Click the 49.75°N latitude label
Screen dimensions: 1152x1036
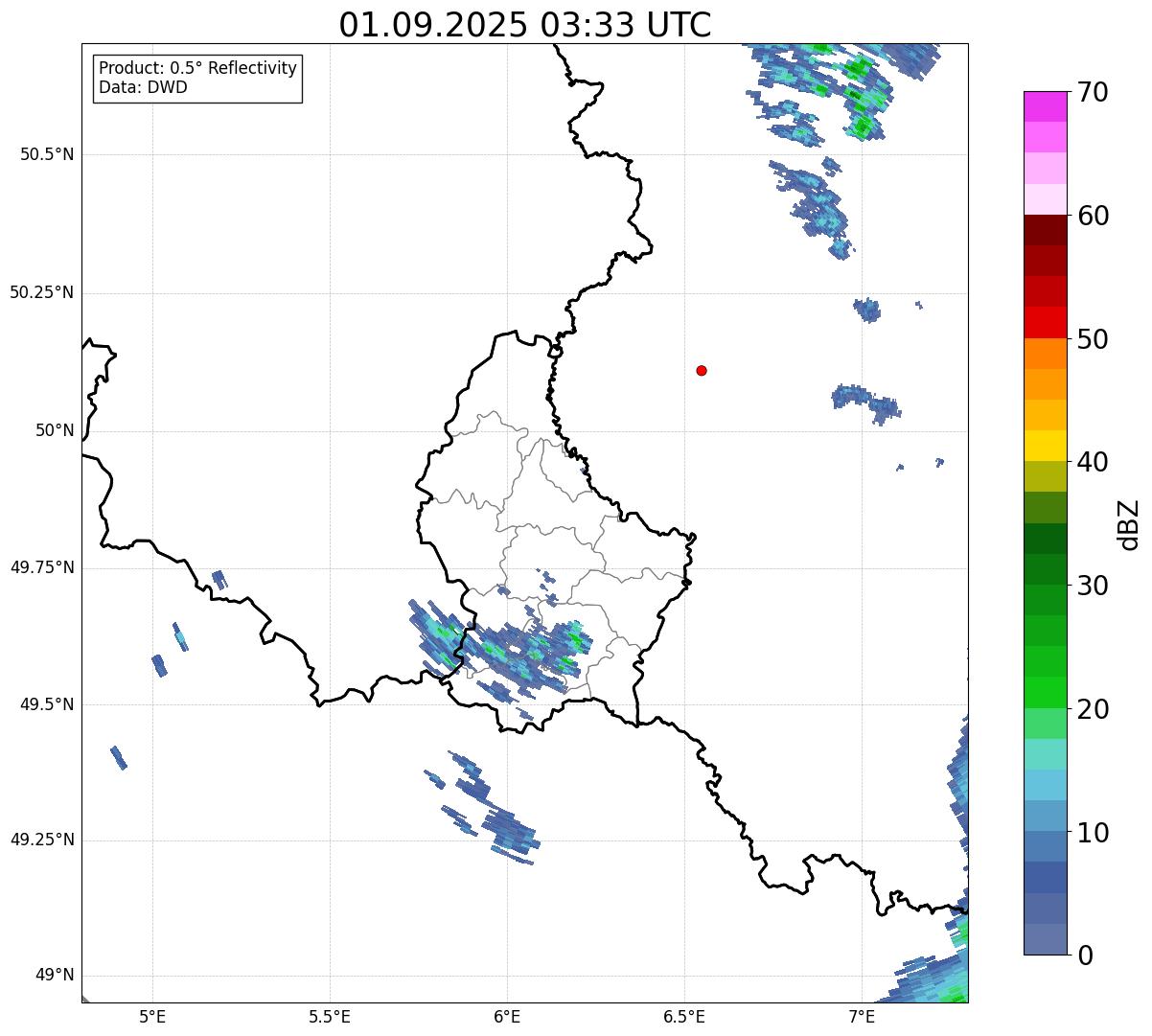click(42, 567)
